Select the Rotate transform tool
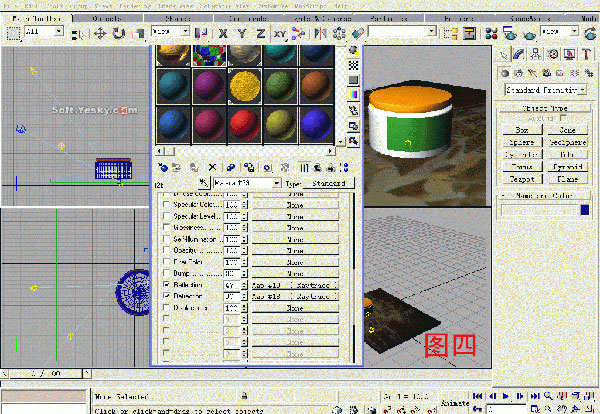Viewport: 600px width, 414px height. click(119, 33)
